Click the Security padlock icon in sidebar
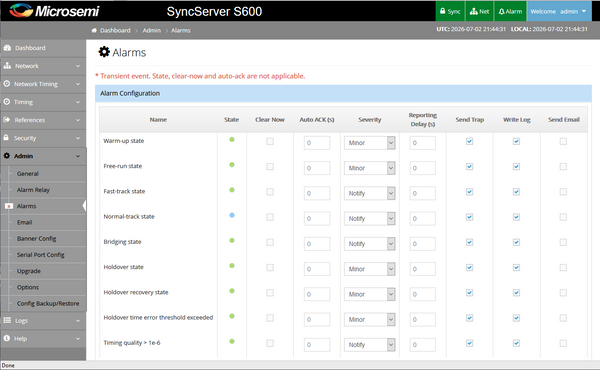 click(6, 137)
